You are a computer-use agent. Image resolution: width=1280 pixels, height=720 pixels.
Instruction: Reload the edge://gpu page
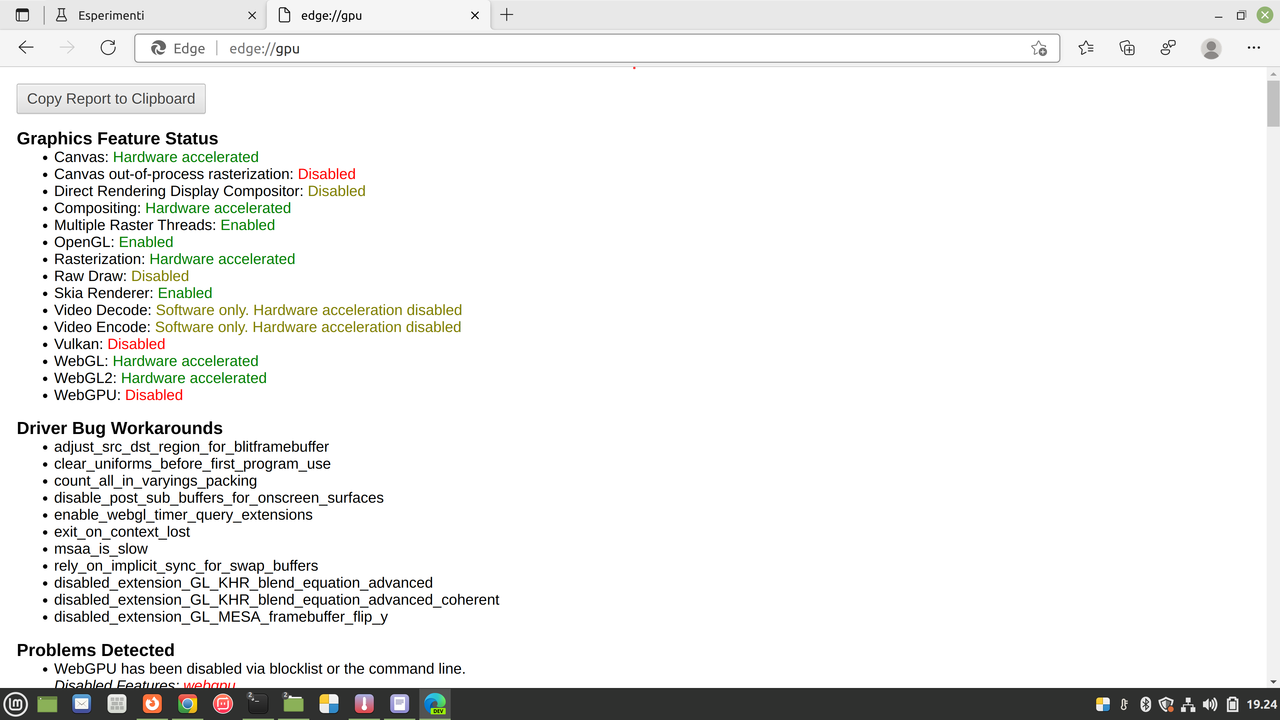tap(108, 48)
